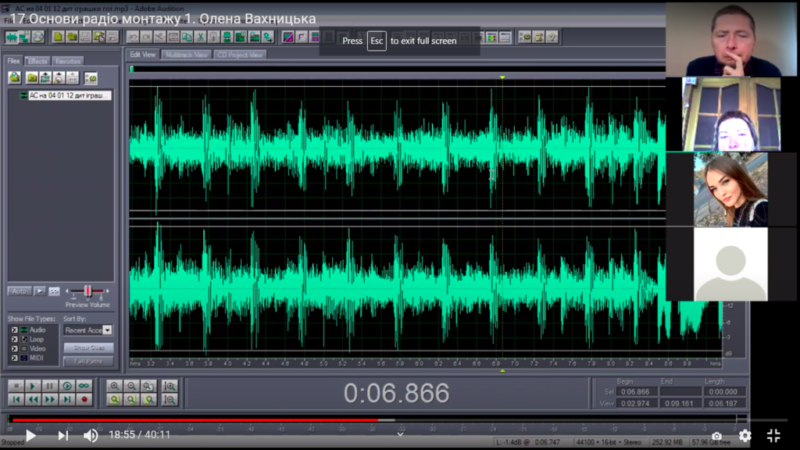Click the Cut scissors toolbar icon
This screenshot has width=800, height=450.
tap(201, 37)
